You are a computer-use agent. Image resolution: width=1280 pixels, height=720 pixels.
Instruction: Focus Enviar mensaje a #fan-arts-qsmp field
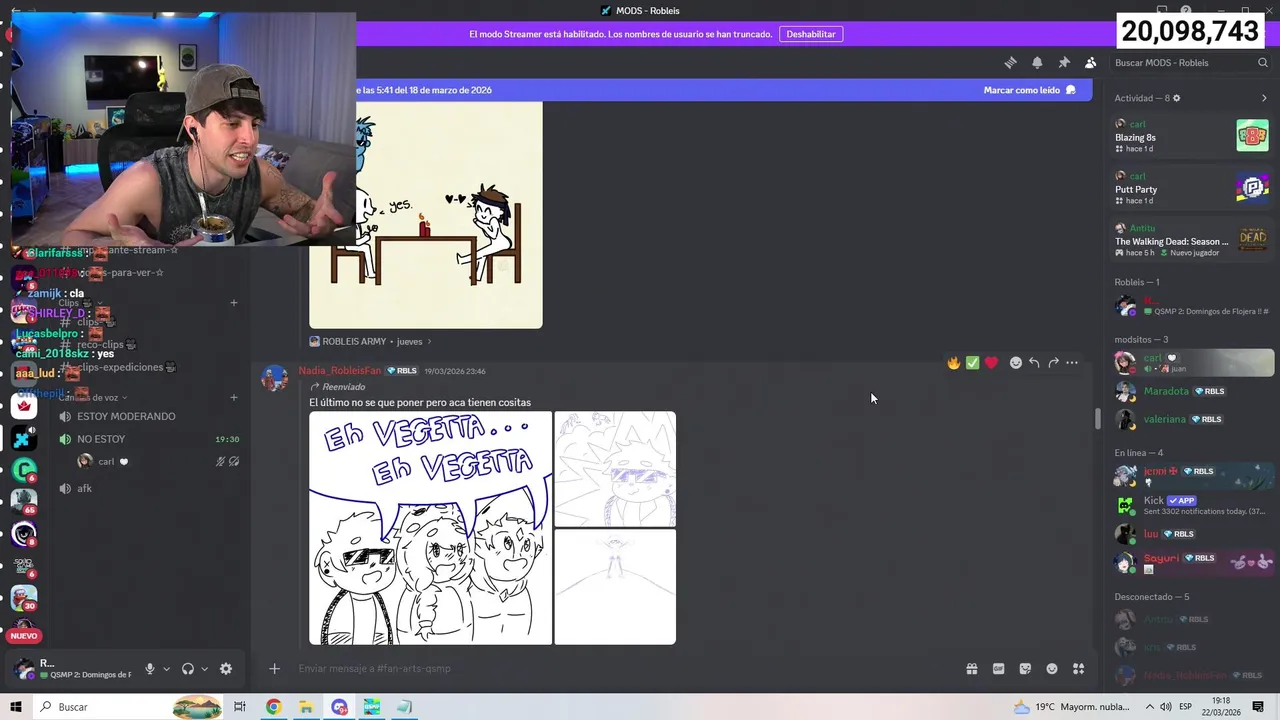(620, 669)
